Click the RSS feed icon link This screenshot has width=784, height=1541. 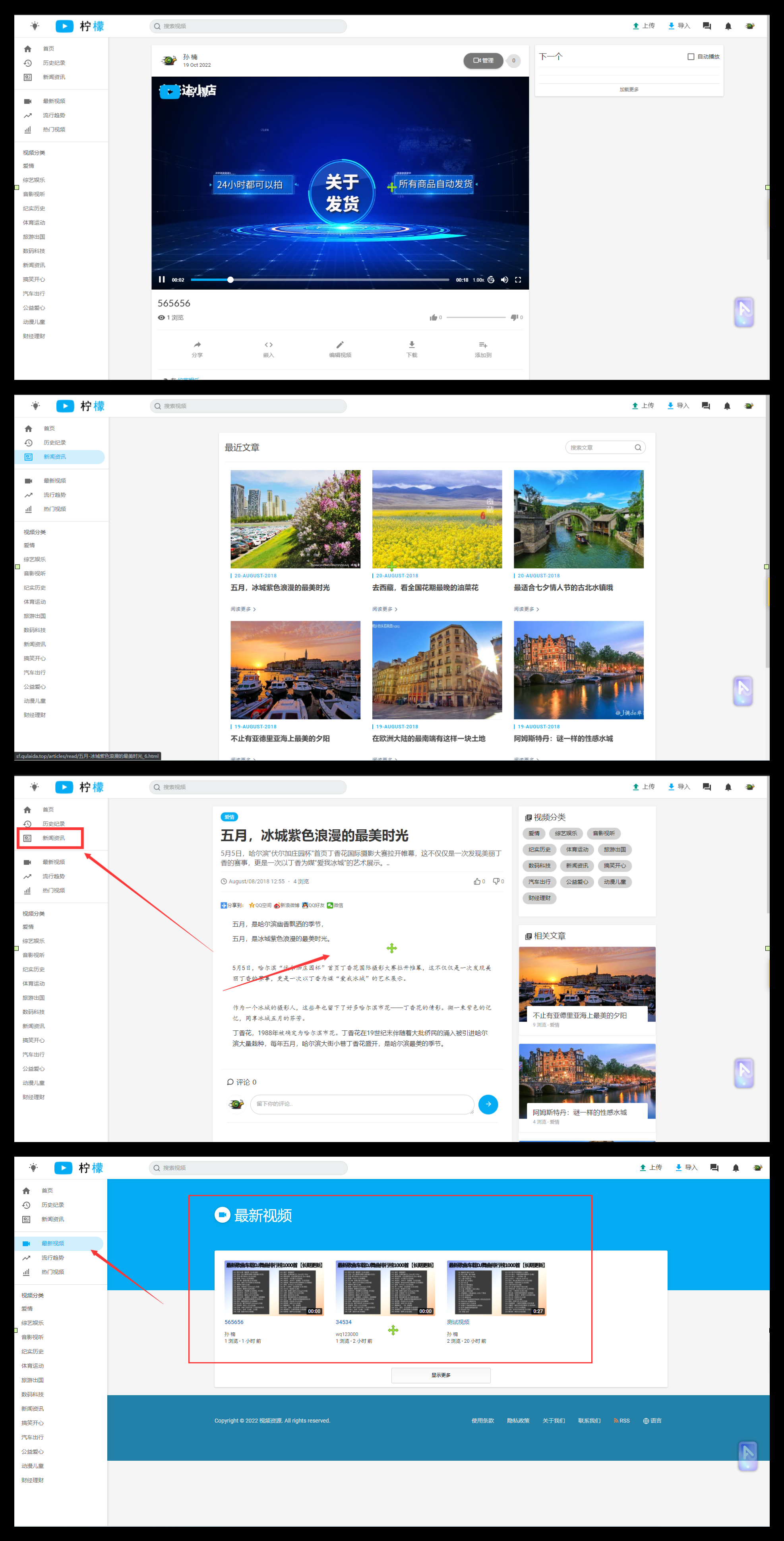(621, 1421)
